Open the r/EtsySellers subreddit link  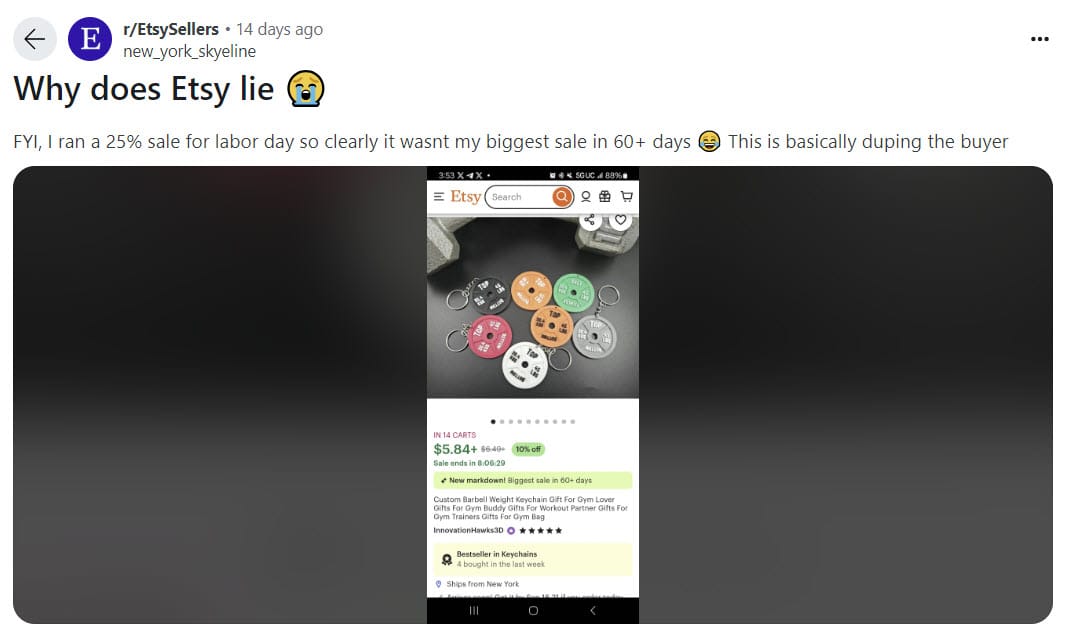[171, 29]
